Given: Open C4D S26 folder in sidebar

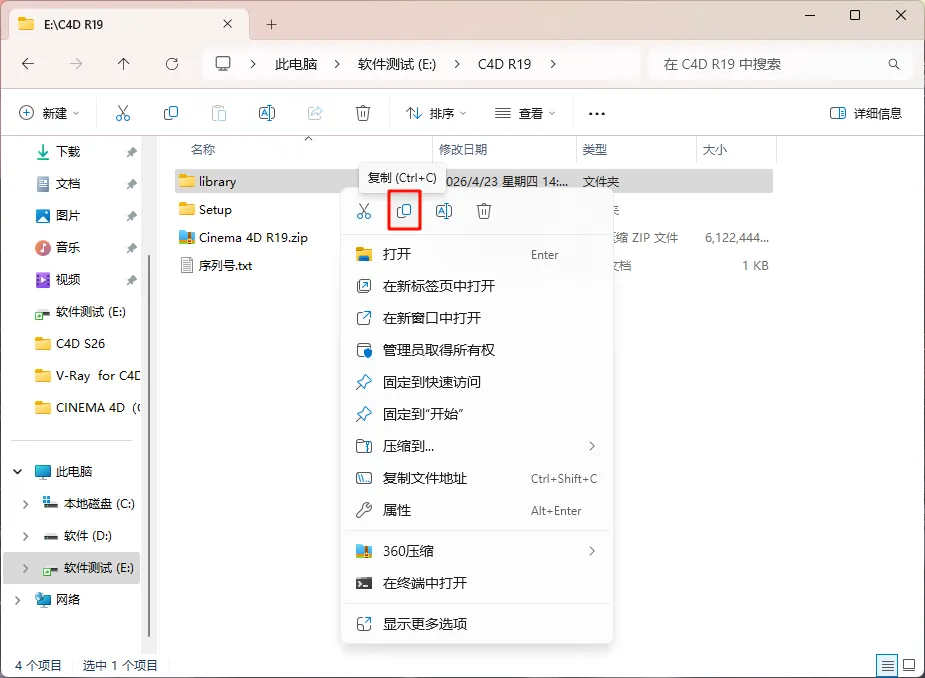Looking at the screenshot, I should [x=80, y=343].
